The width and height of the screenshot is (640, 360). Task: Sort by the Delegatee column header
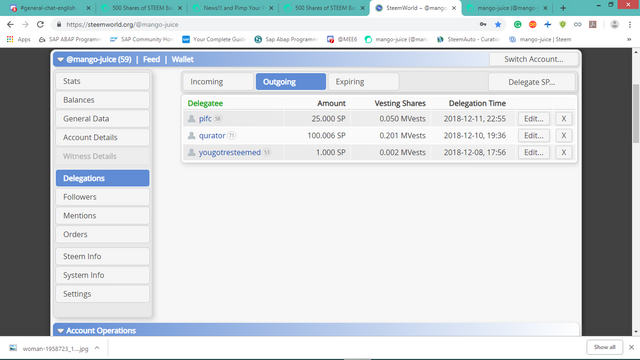pyautogui.click(x=205, y=103)
